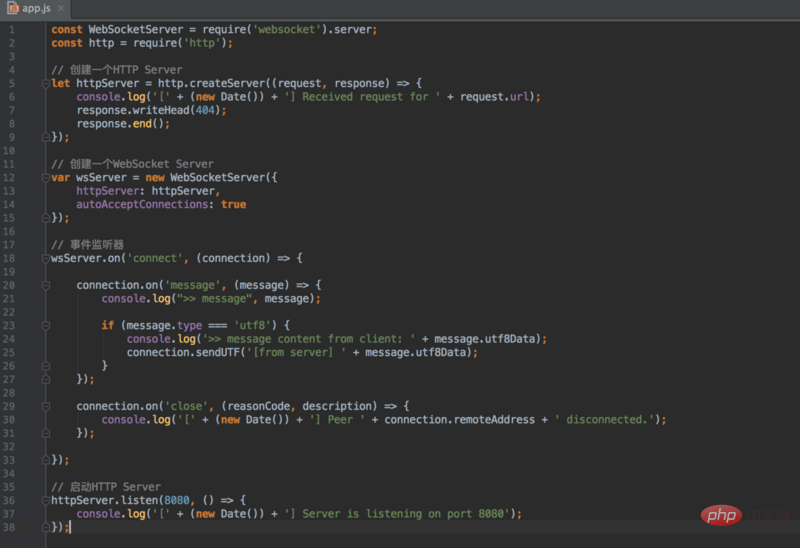Click the fold end marker at line 26

45,366
